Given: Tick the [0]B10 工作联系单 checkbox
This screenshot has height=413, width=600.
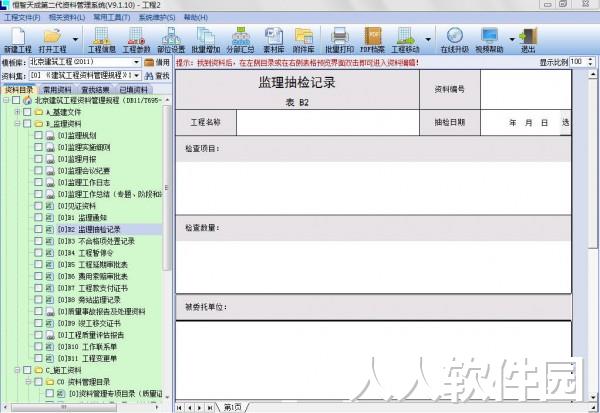Looking at the screenshot, I should tap(38, 347).
